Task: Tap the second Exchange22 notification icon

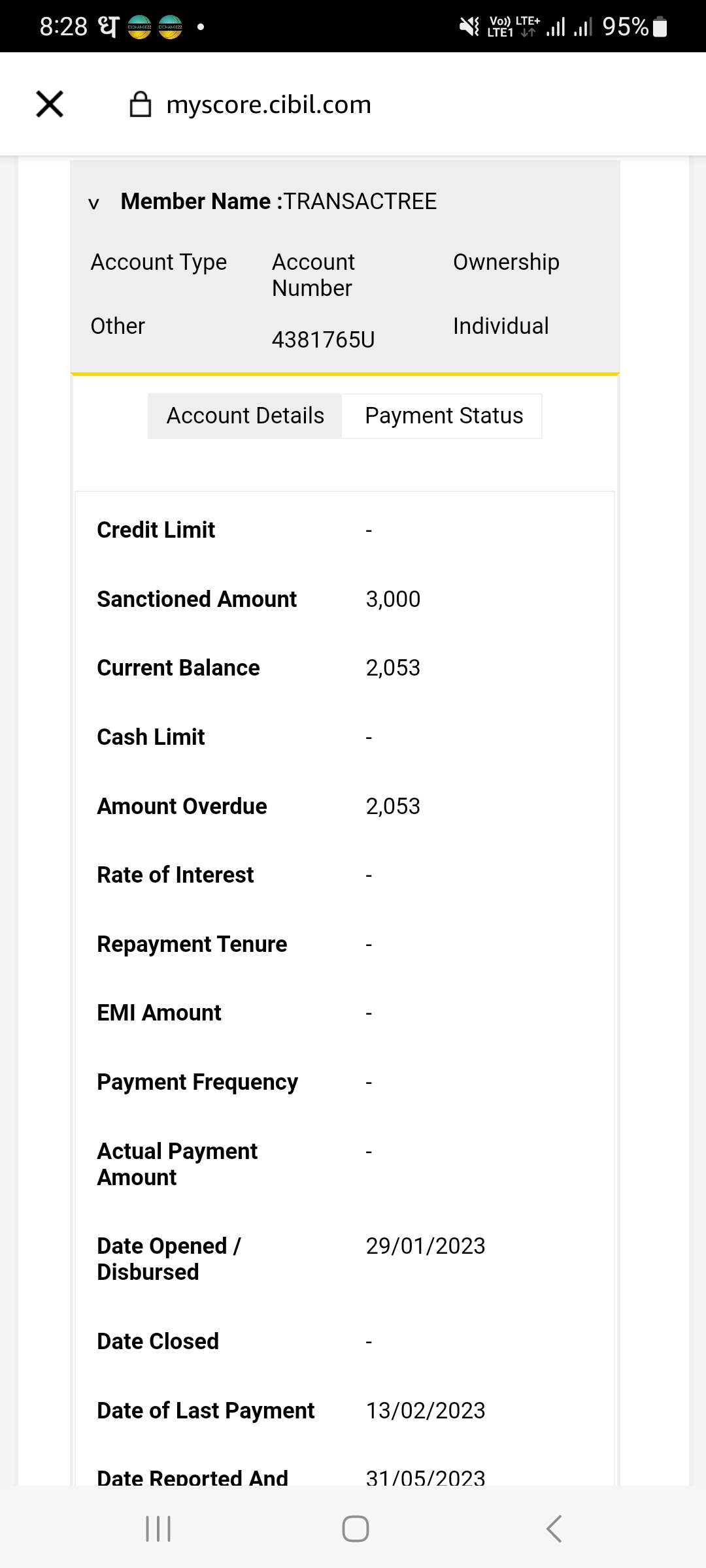Action: pyautogui.click(x=170, y=27)
